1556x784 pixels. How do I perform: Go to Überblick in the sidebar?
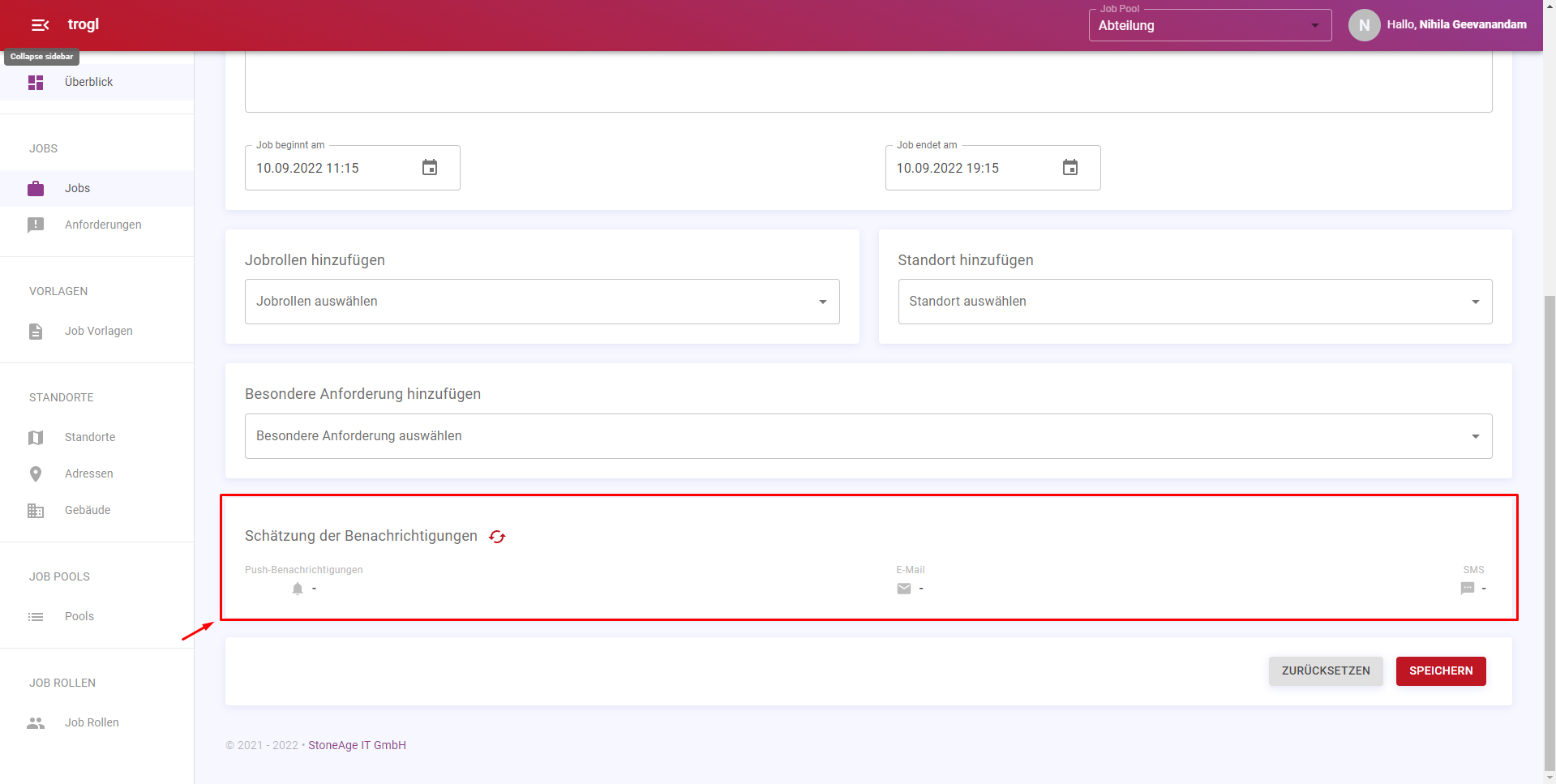88,82
